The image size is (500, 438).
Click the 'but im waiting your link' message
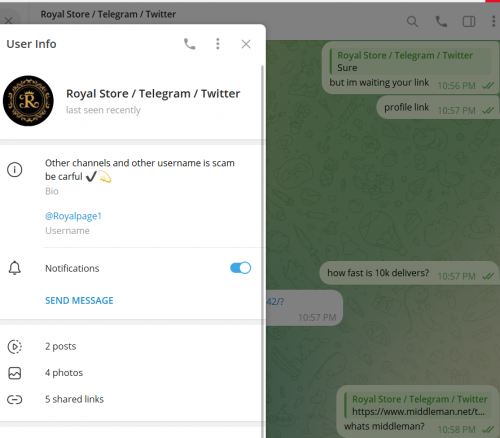[379, 82]
